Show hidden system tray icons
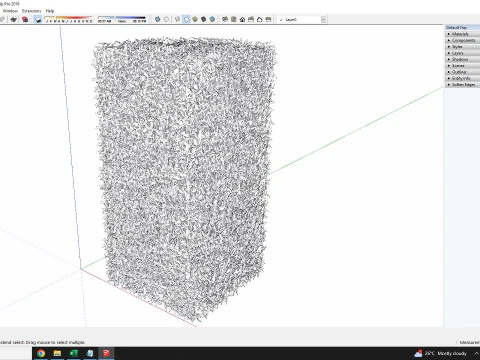Screen dimensions: 480x360 (x=476, y=353)
